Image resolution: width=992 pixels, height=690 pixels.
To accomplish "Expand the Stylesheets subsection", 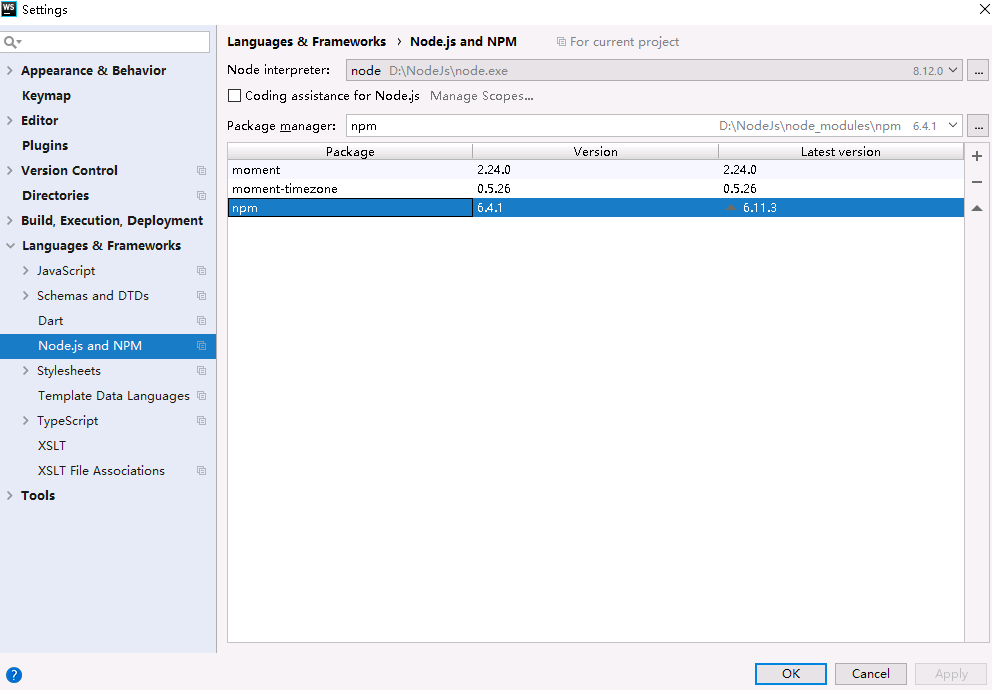I will [25, 371].
